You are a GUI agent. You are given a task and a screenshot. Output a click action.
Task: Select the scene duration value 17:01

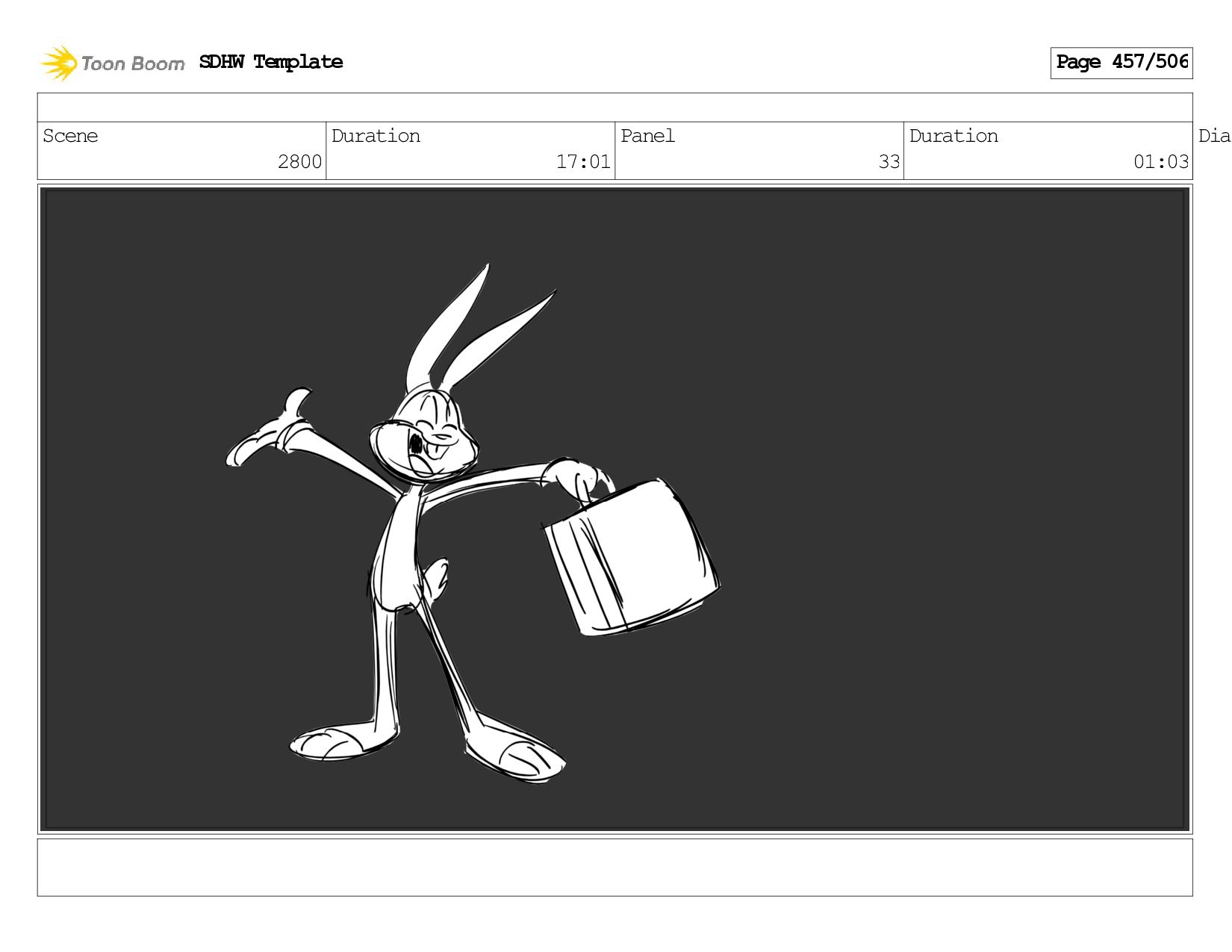point(583,162)
